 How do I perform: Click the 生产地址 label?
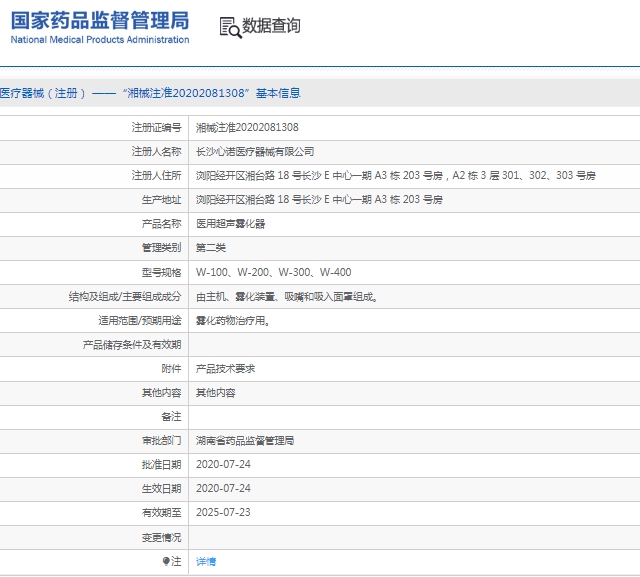pyautogui.click(x=162, y=200)
